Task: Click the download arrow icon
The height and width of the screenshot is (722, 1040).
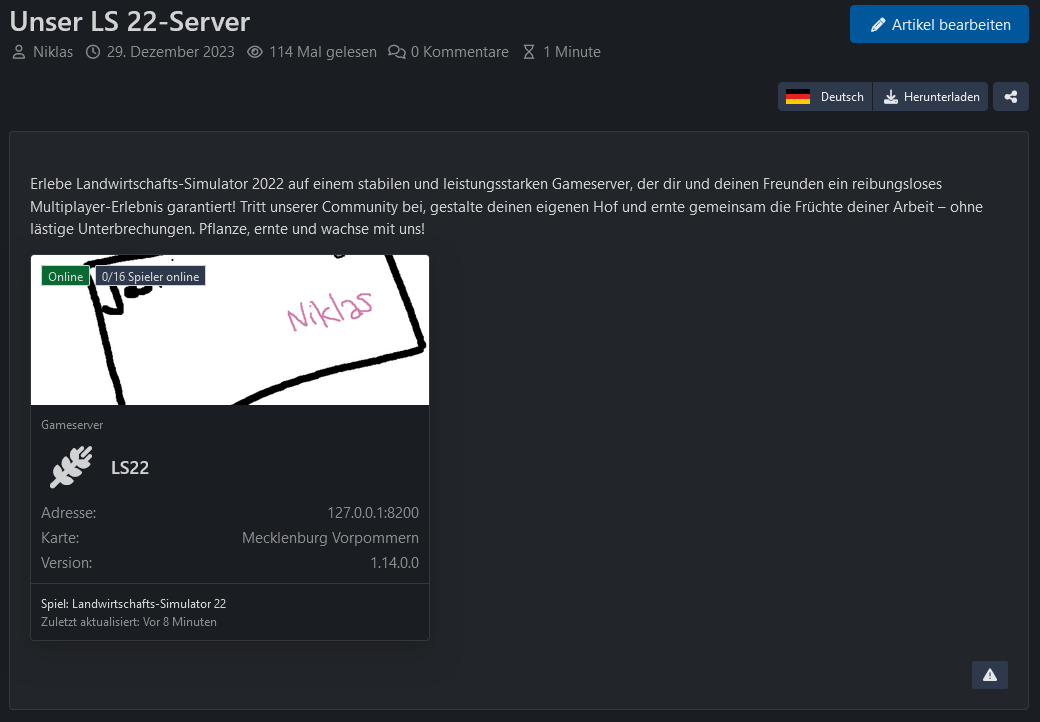Action: coord(891,97)
